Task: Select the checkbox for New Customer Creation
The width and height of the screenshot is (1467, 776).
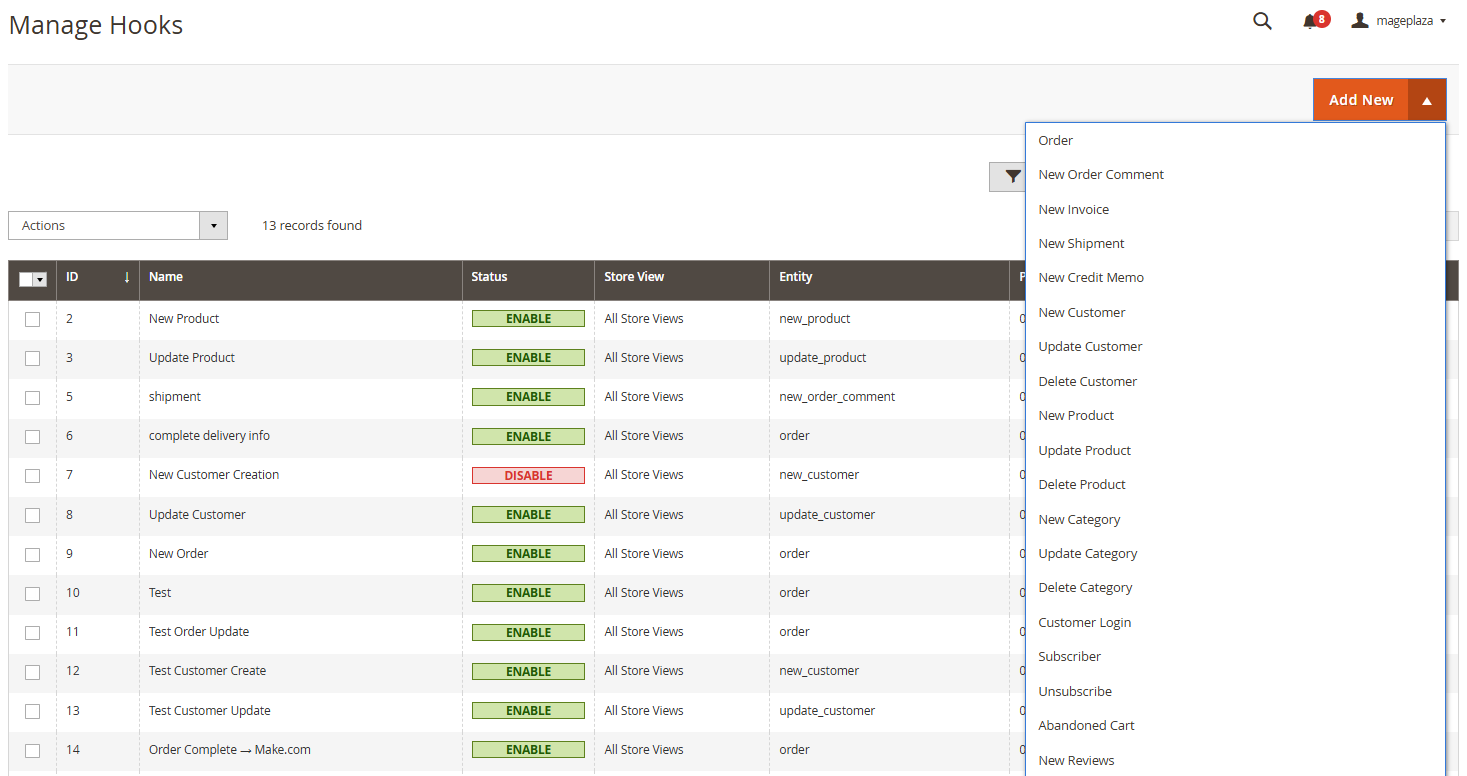Action: pos(33,475)
